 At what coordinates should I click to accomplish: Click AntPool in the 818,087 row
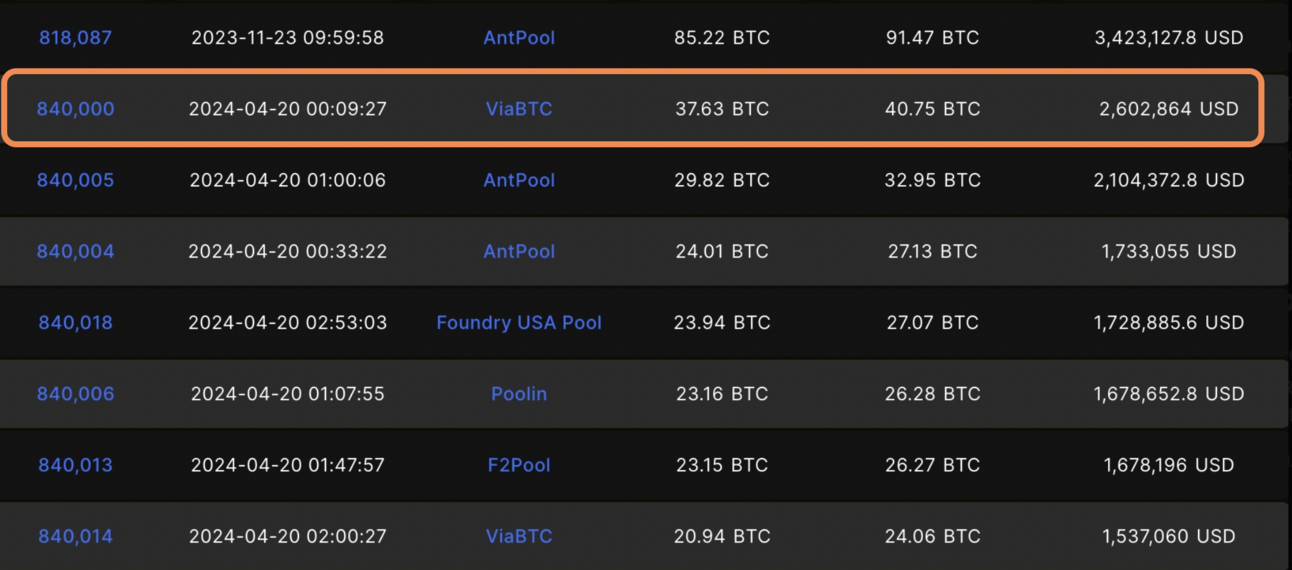click(519, 38)
